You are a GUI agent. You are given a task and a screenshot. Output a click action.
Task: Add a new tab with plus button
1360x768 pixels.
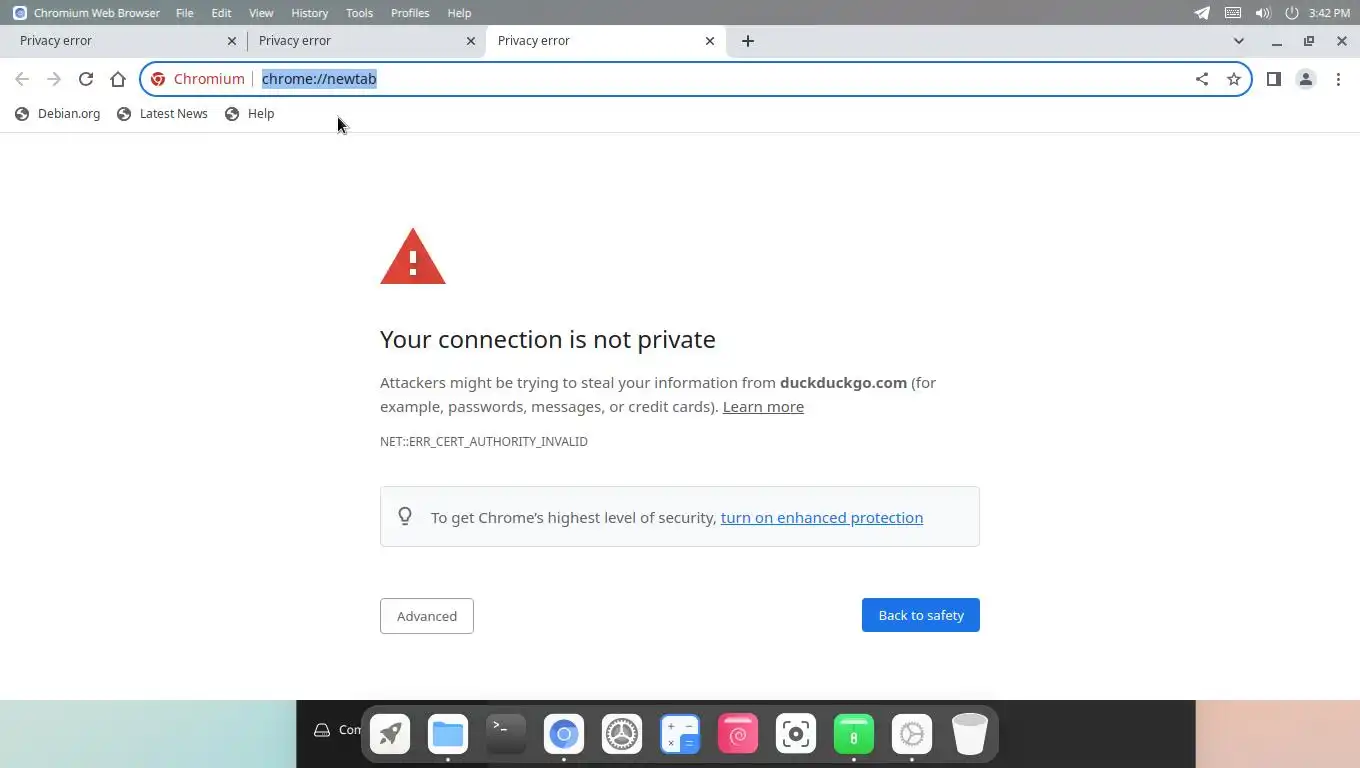pos(748,41)
